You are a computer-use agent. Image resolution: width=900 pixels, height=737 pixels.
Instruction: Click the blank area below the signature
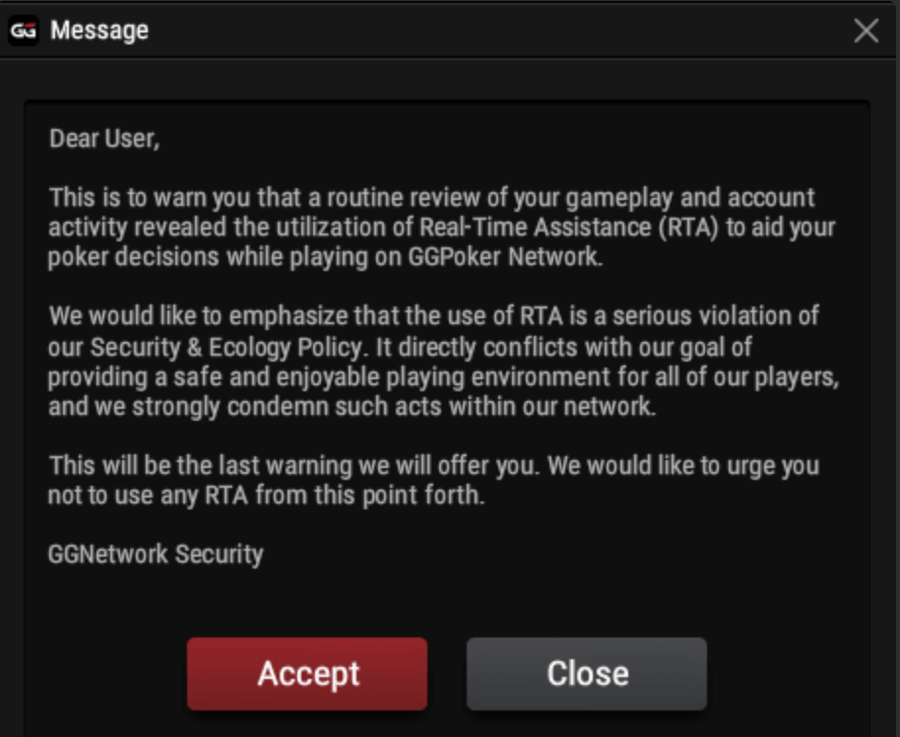448,600
